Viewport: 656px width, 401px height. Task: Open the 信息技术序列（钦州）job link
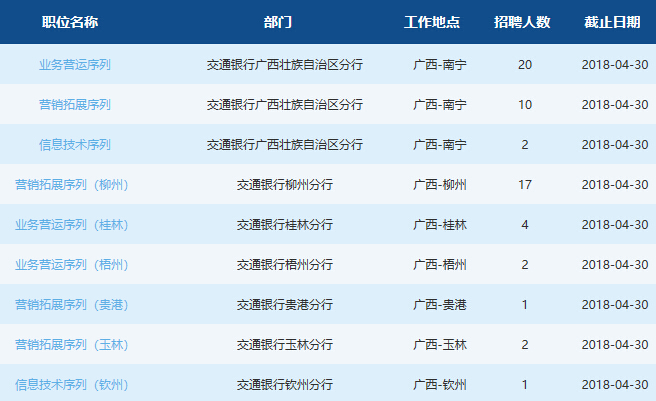point(72,385)
